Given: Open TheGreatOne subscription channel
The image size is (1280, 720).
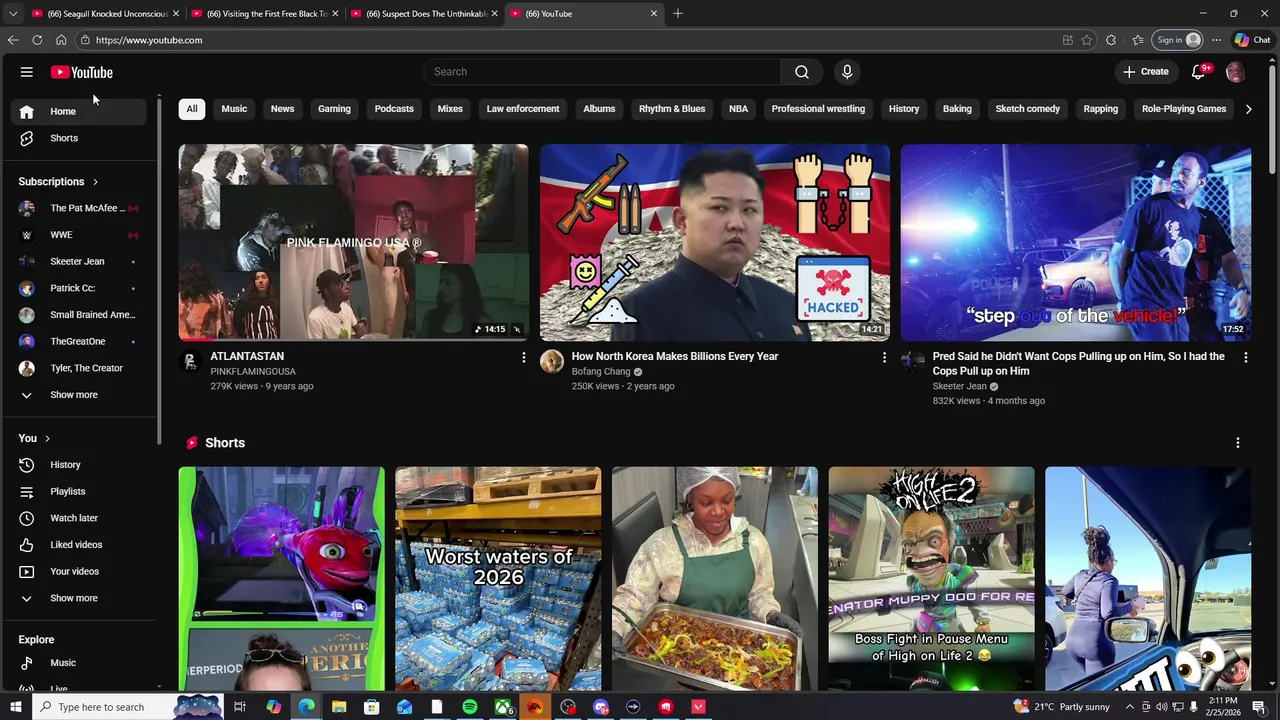Looking at the screenshot, I should (x=80, y=342).
